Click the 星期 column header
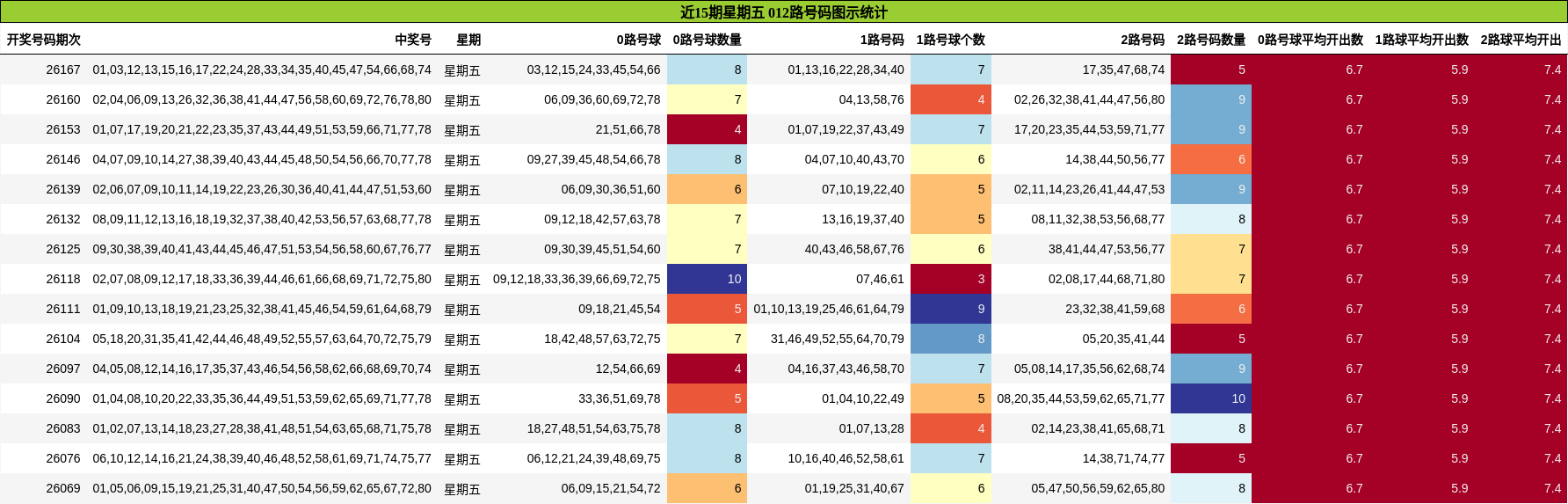The height and width of the screenshot is (504, 1568). click(468, 40)
